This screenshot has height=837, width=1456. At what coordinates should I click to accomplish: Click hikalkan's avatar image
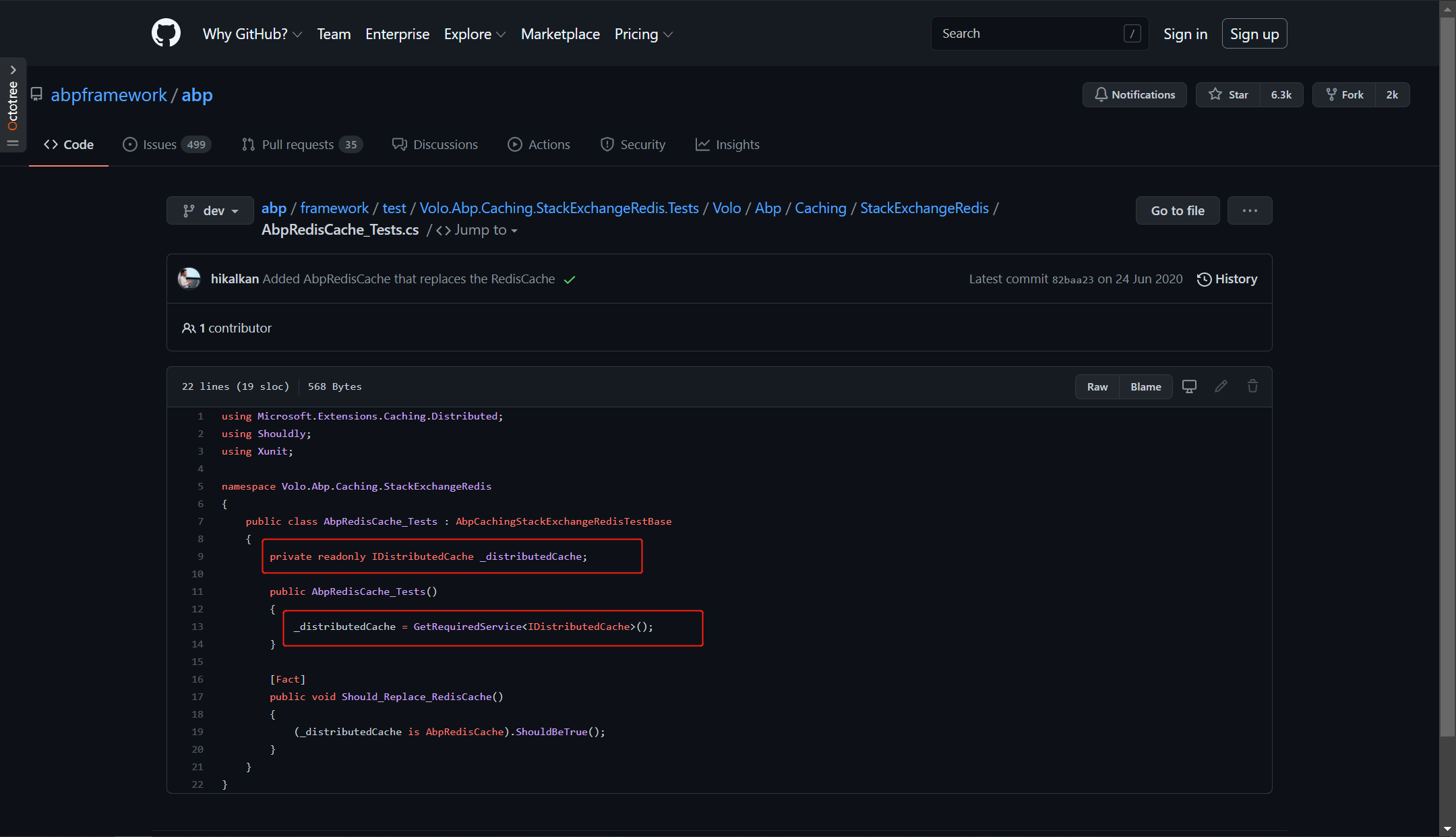[x=189, y=279]
